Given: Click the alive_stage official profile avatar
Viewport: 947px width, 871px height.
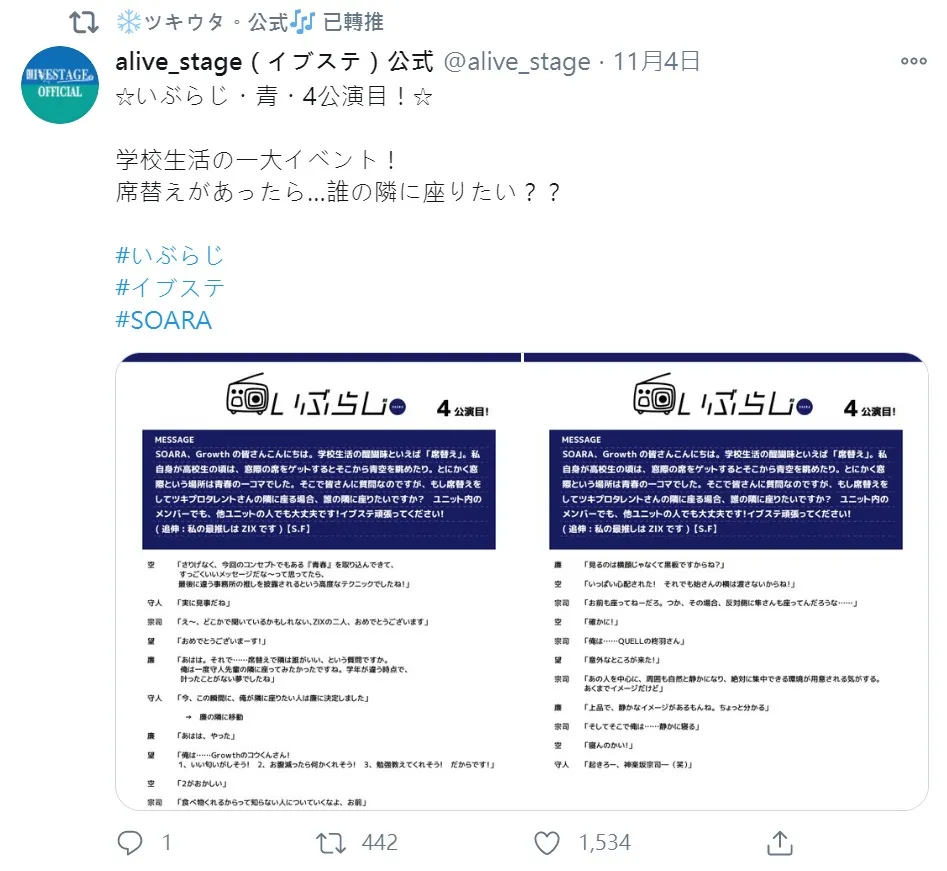Looking at the screenshot, I should pos(60,85).
